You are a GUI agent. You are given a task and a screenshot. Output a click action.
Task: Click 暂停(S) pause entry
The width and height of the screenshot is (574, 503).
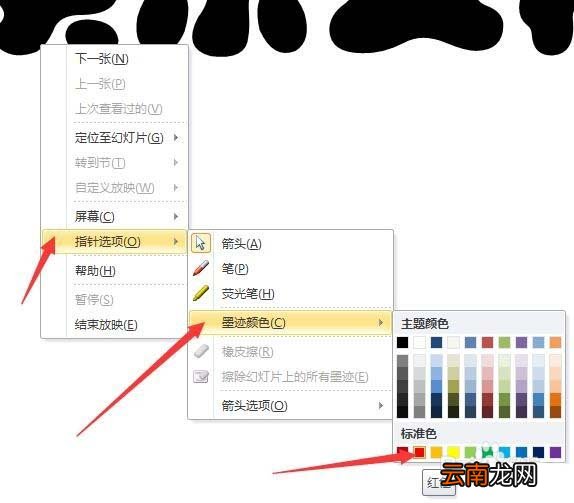tap(115, 300)
